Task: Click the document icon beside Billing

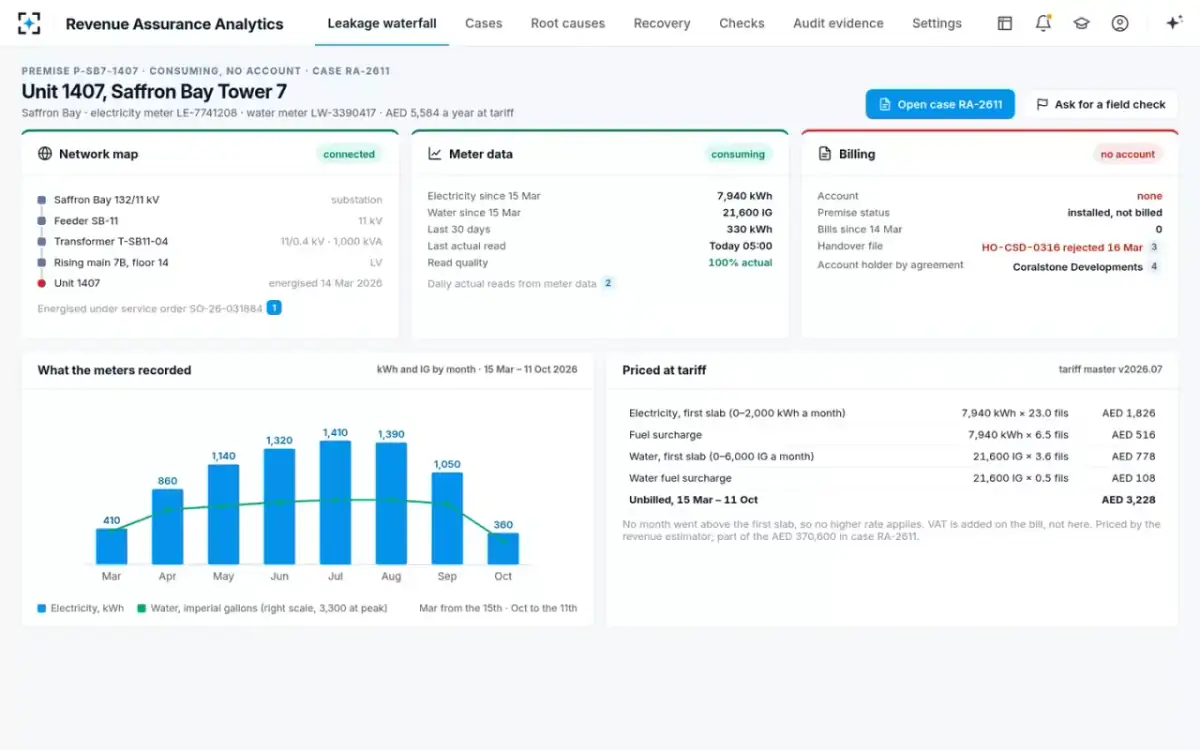Action: pos(825,154)
